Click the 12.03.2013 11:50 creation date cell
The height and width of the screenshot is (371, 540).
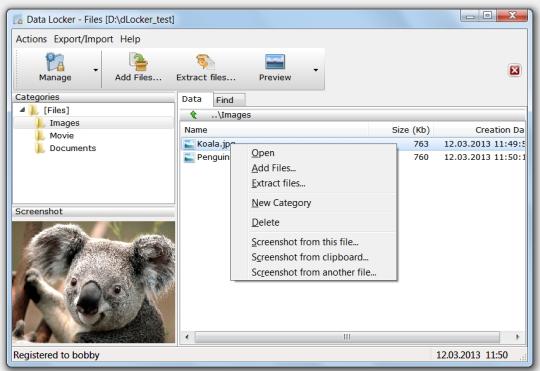click(x=485, y=157)
